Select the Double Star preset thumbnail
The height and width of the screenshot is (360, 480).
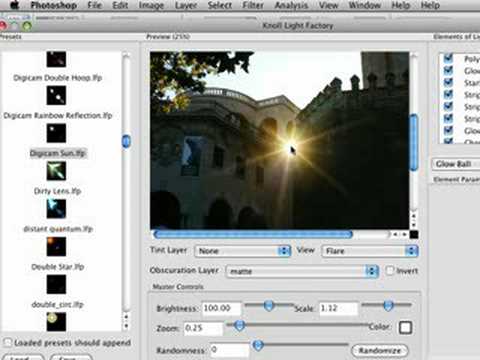pyautogui.click(x=56, y=246)
